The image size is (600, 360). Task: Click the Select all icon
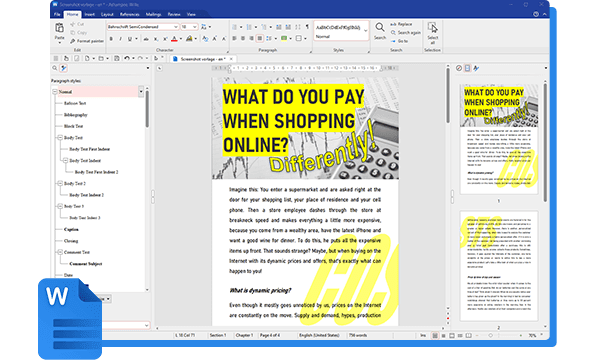[432, 28]
